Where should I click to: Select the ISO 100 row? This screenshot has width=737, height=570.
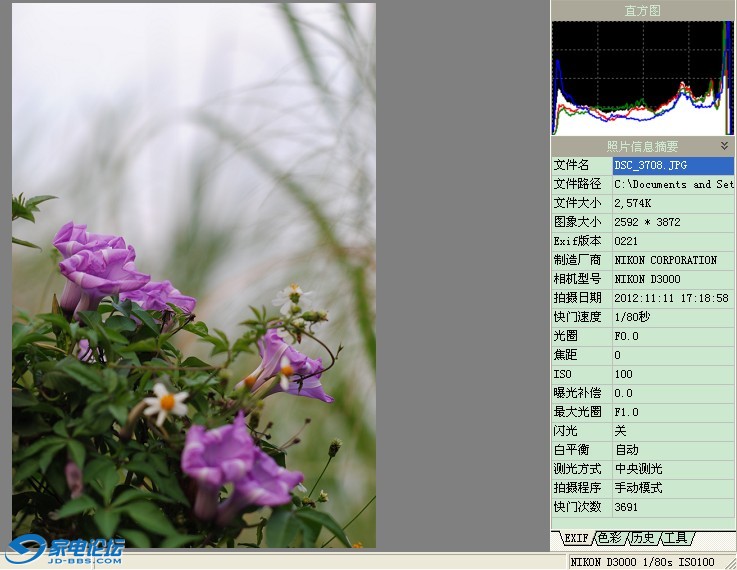point(642,374)
